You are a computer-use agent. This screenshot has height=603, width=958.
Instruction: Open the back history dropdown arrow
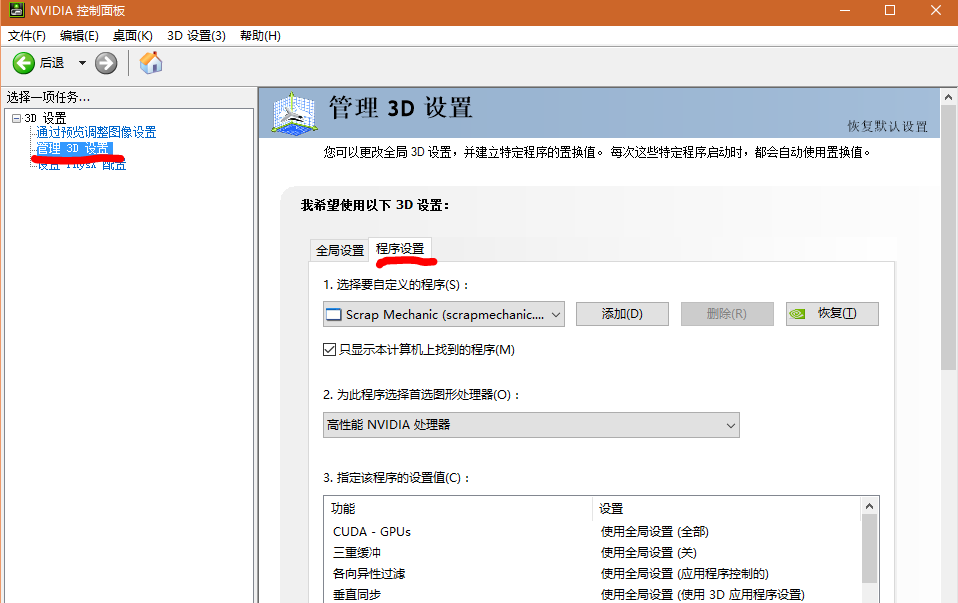click(82, 63)
